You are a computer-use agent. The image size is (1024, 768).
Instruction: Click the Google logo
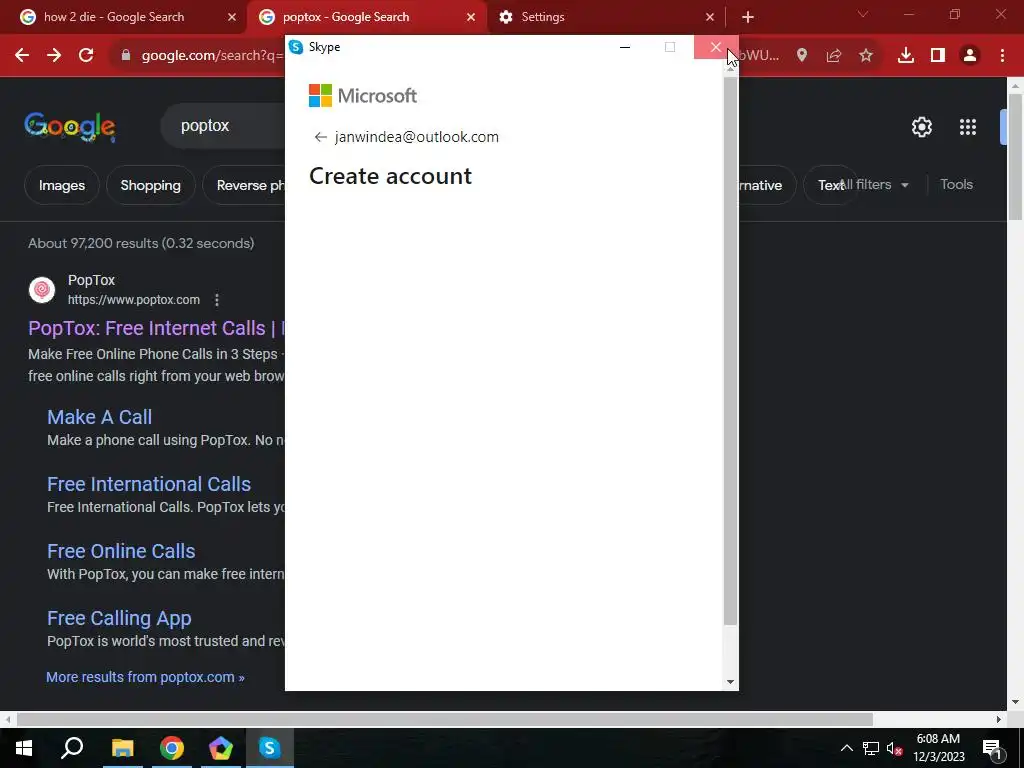(x=70, y=127)
